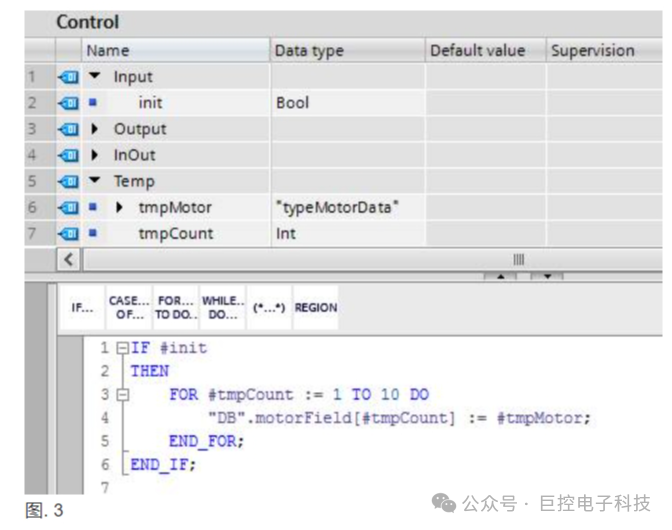Insert a (*...*) comment block
This screenshot has height=530, width=672.
point(269,307)
